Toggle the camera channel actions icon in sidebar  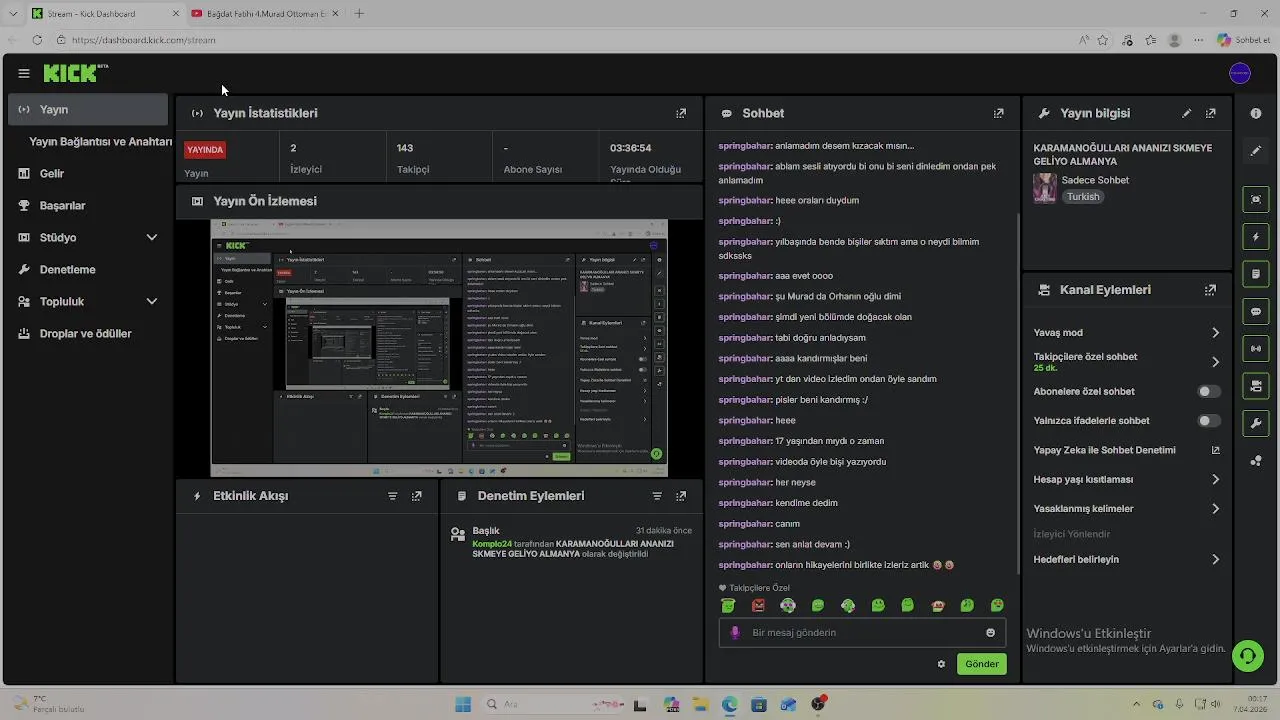coord(1256,386)
